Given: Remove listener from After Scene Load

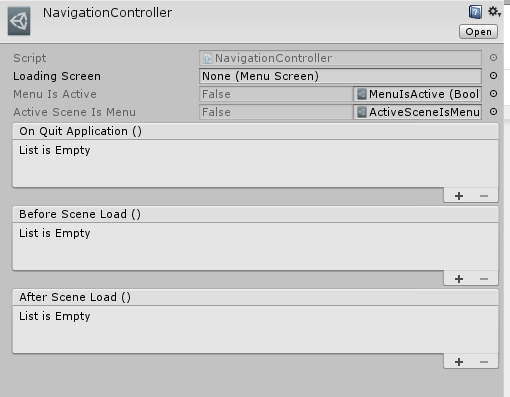Looking at the screenshot, I should click(x=484, y=362).
